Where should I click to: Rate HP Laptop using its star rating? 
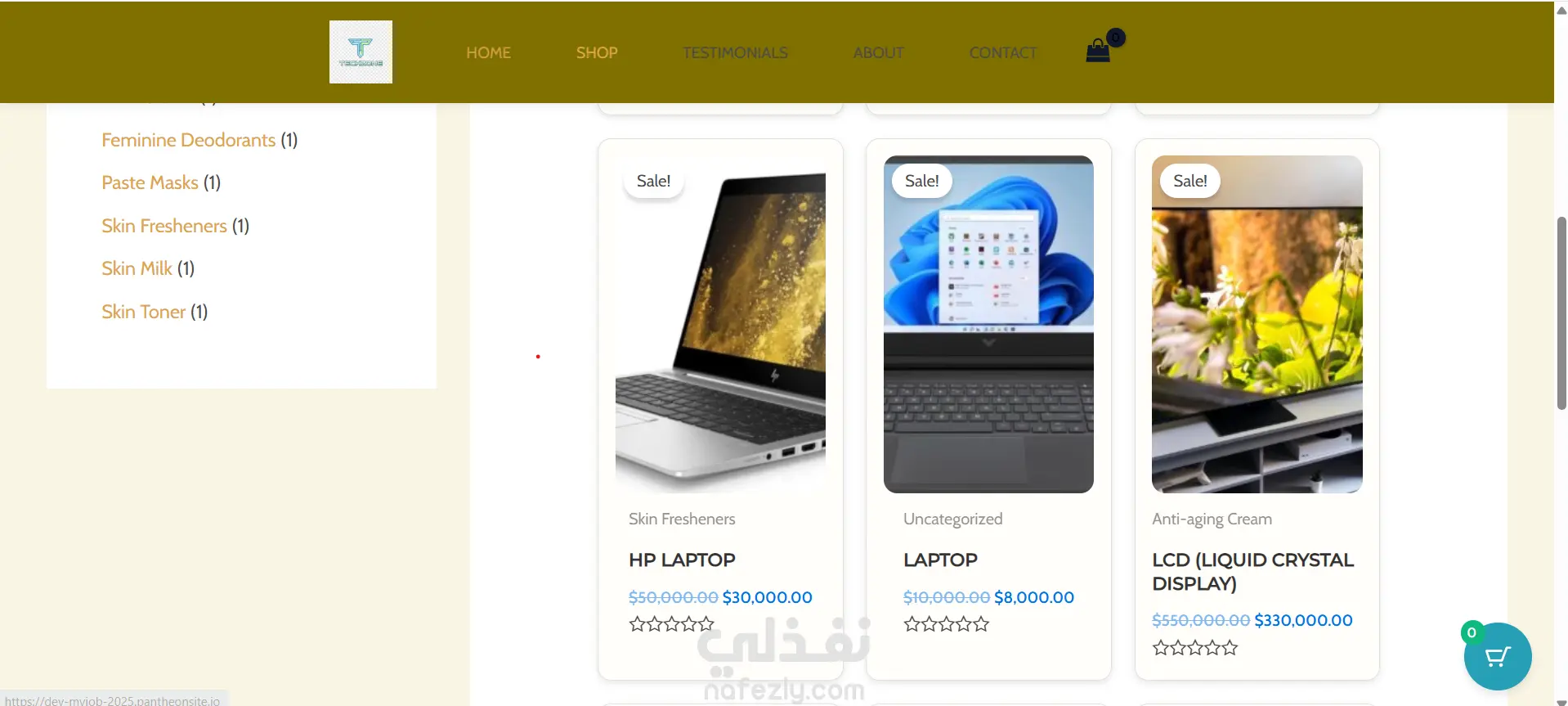click(672, 624)
